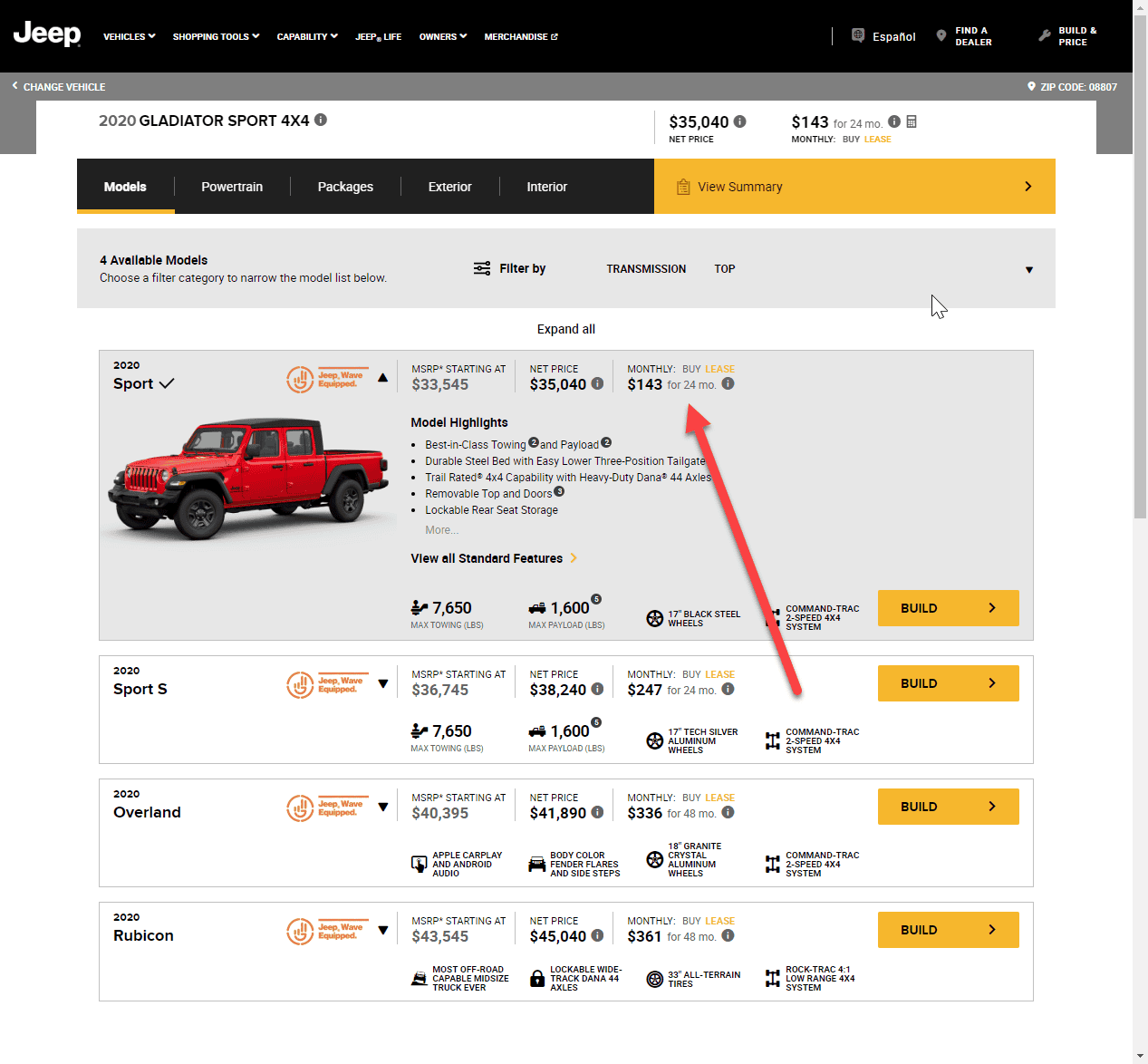The width and height of the screenshot is (1148, 1064).
Task: Select Lease for the Sport S model
Action: tap(720, 674)
